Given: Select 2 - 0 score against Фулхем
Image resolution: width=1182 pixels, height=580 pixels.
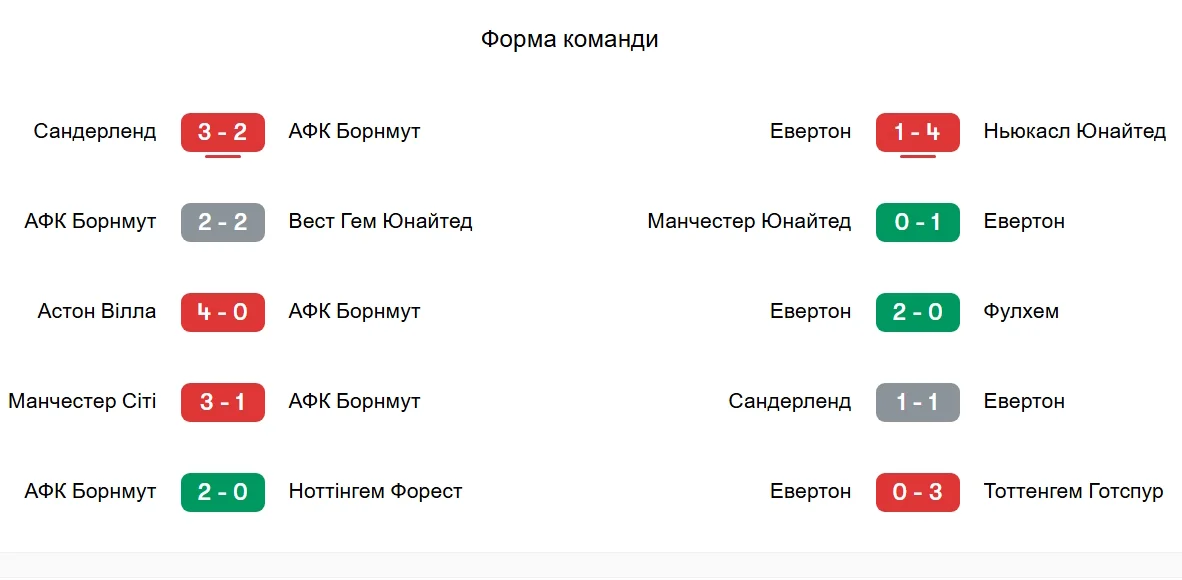Looking at the screenshot, I should coord(917,312).
